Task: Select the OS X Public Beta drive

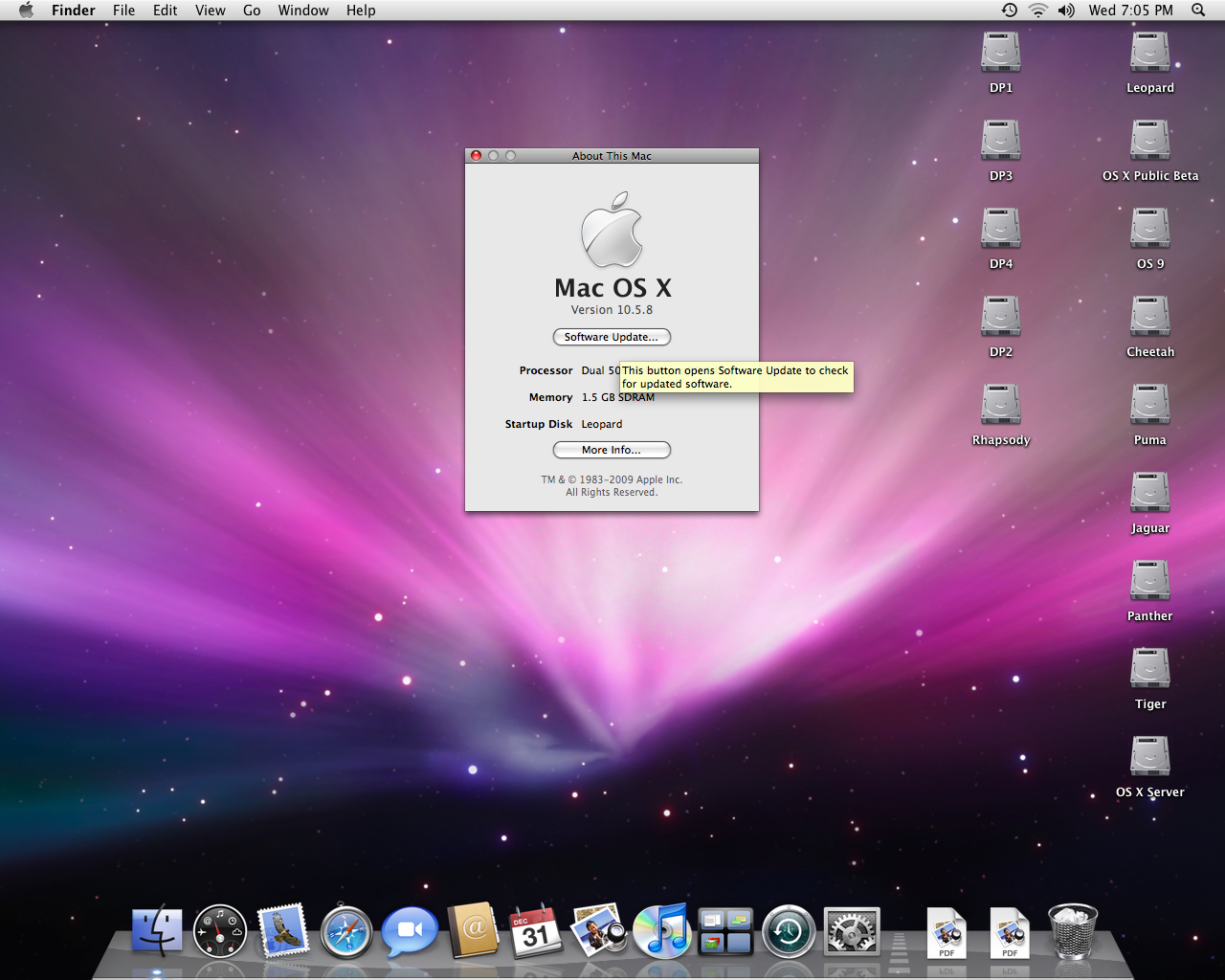Action: click(1150, 142)
